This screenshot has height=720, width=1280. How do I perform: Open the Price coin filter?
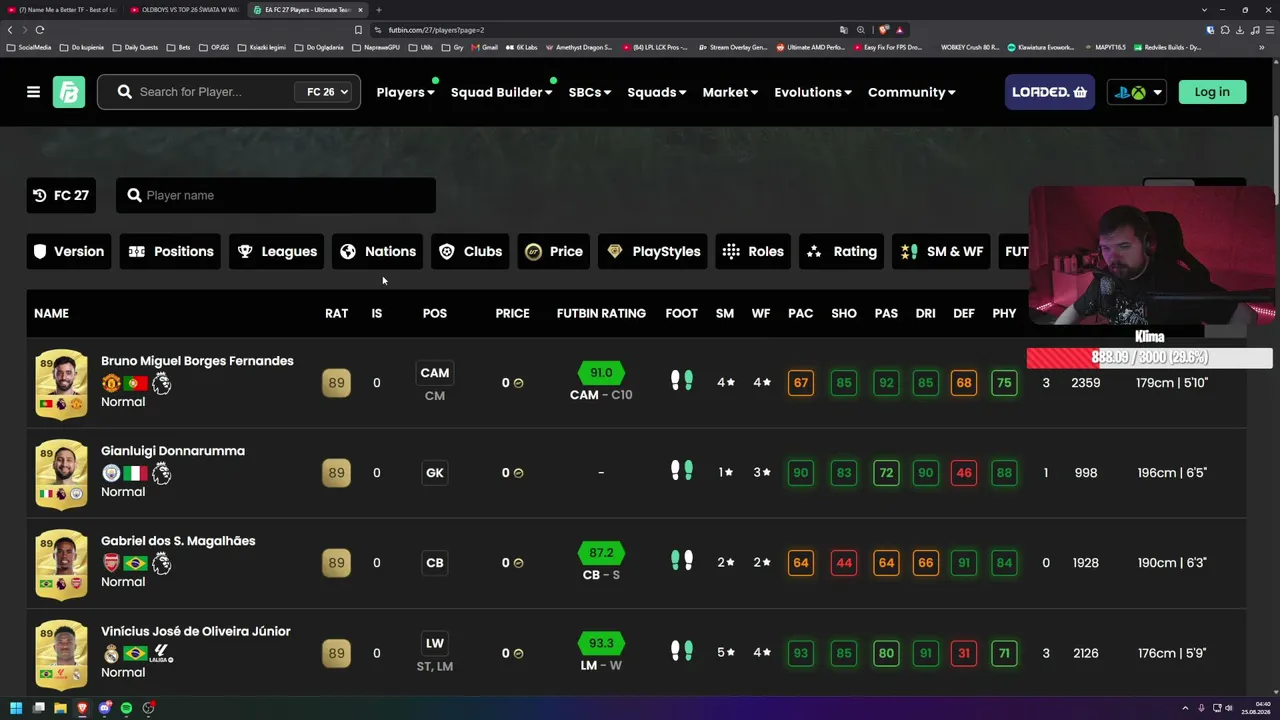pos(553,251)
